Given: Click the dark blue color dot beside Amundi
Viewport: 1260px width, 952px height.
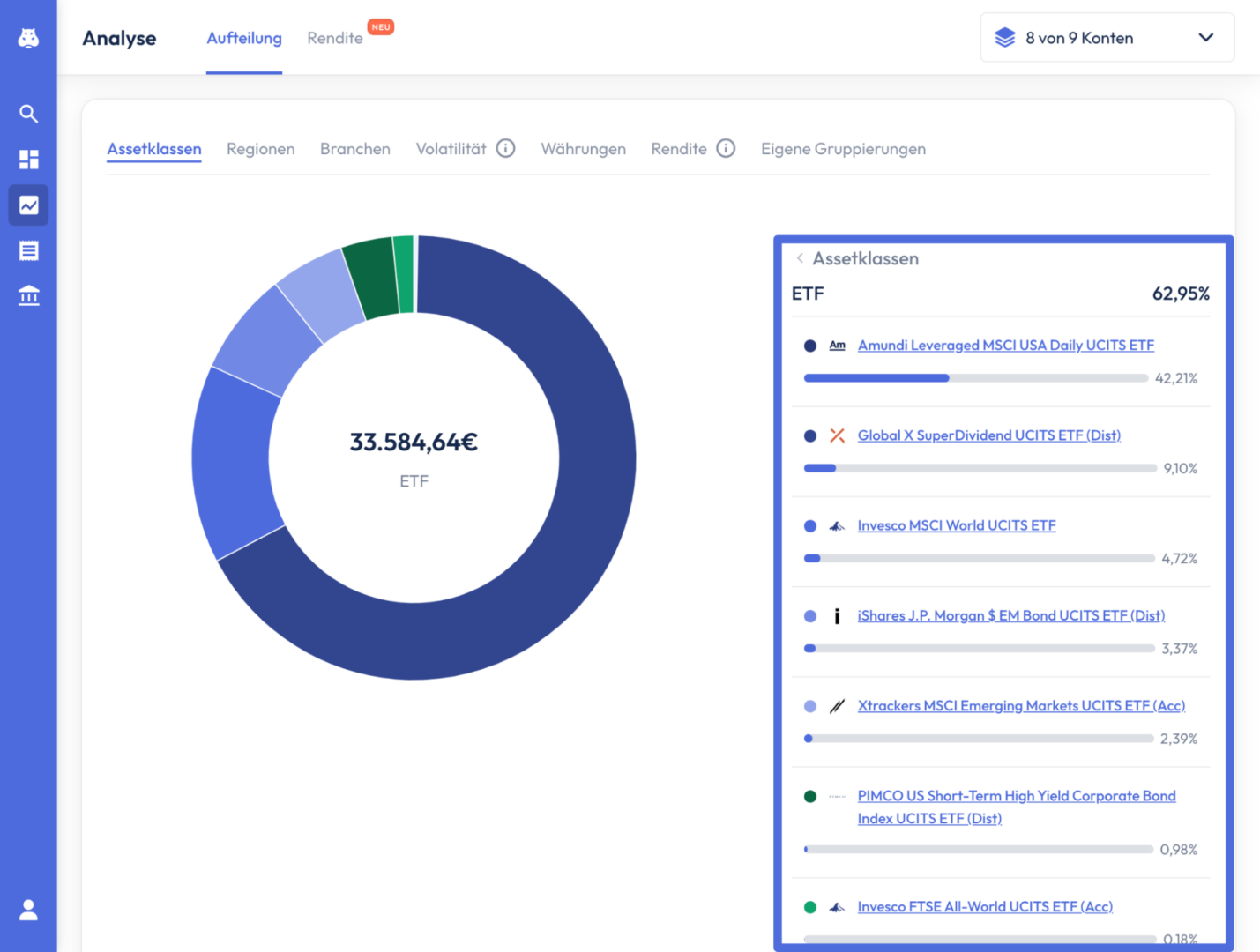Looking at the screenshot, I should coord(810,346).
